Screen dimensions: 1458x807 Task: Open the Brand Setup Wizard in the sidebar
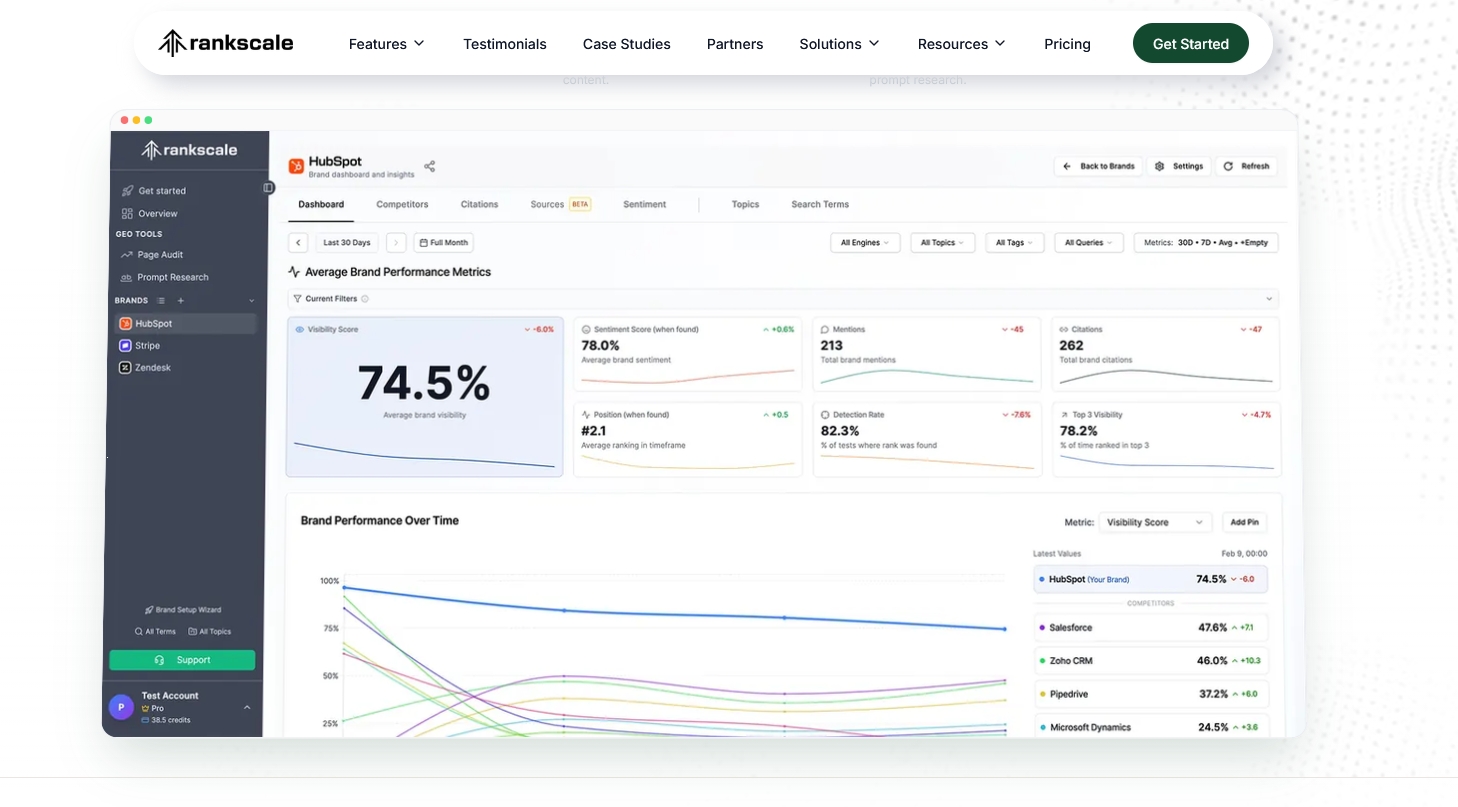pyautogui.click(x=183, y=610)
